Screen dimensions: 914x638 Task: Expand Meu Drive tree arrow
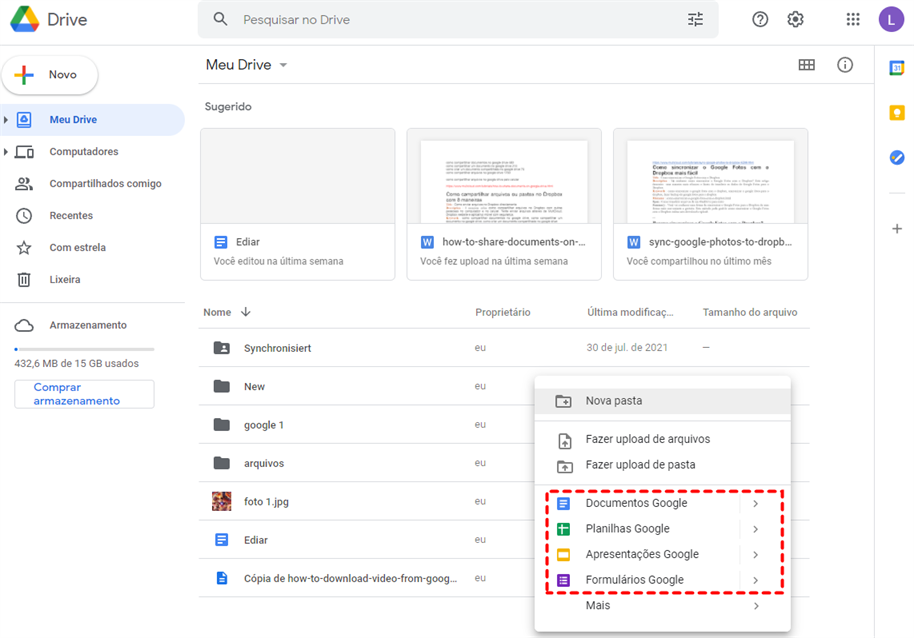click(x=6, y=119)
